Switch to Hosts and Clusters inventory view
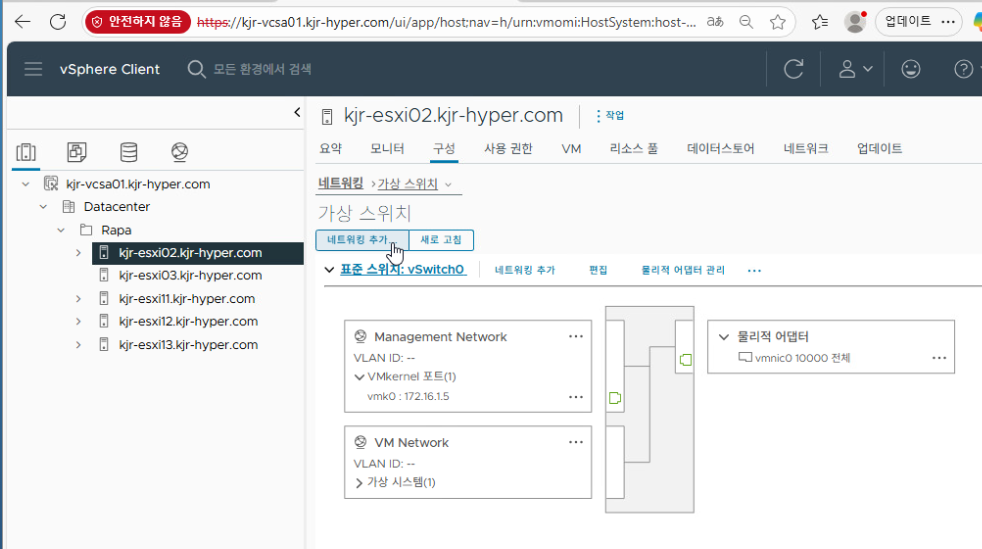 [x=26, y=152]
